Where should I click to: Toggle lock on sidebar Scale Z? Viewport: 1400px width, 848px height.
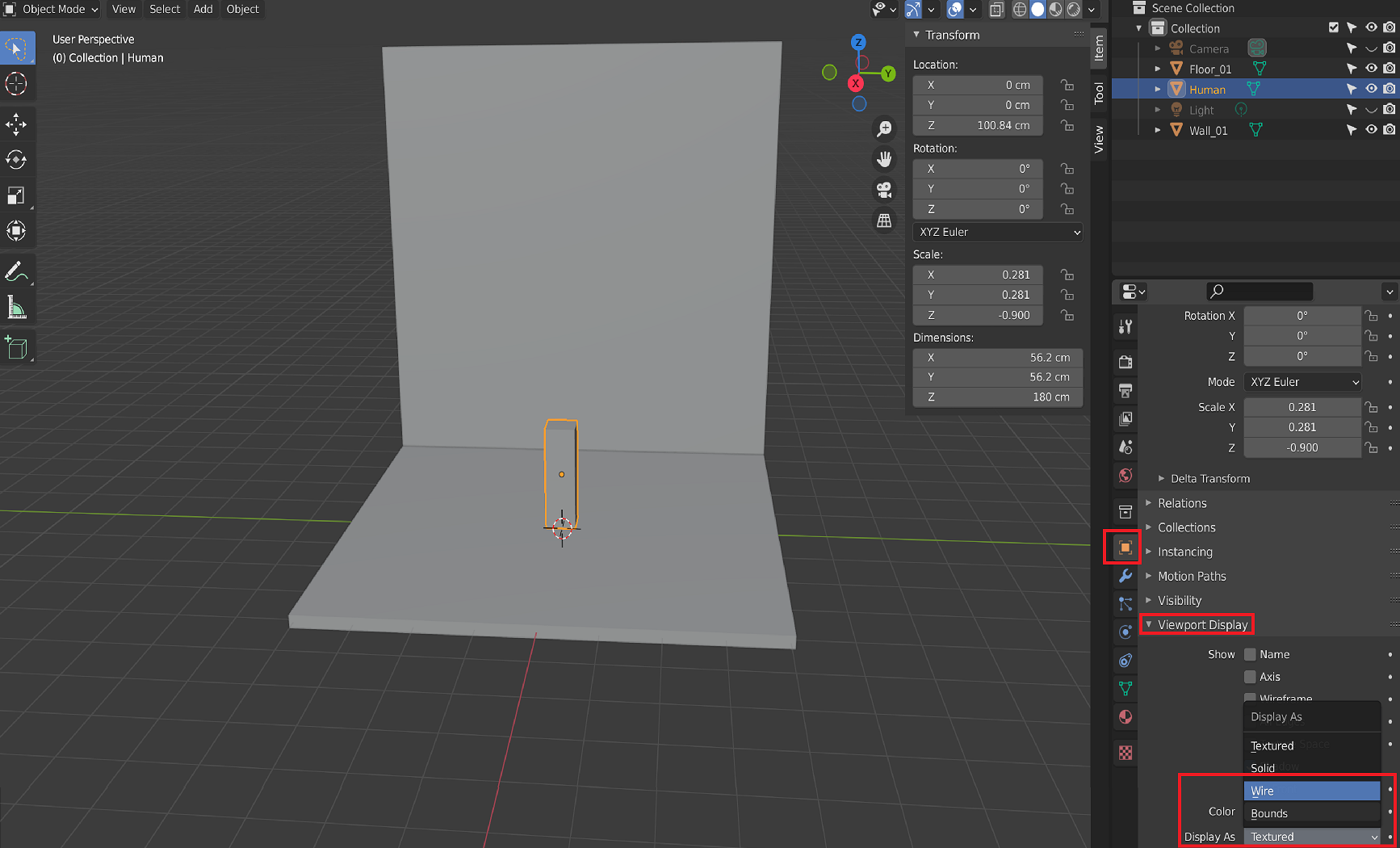pos(1067,315)
